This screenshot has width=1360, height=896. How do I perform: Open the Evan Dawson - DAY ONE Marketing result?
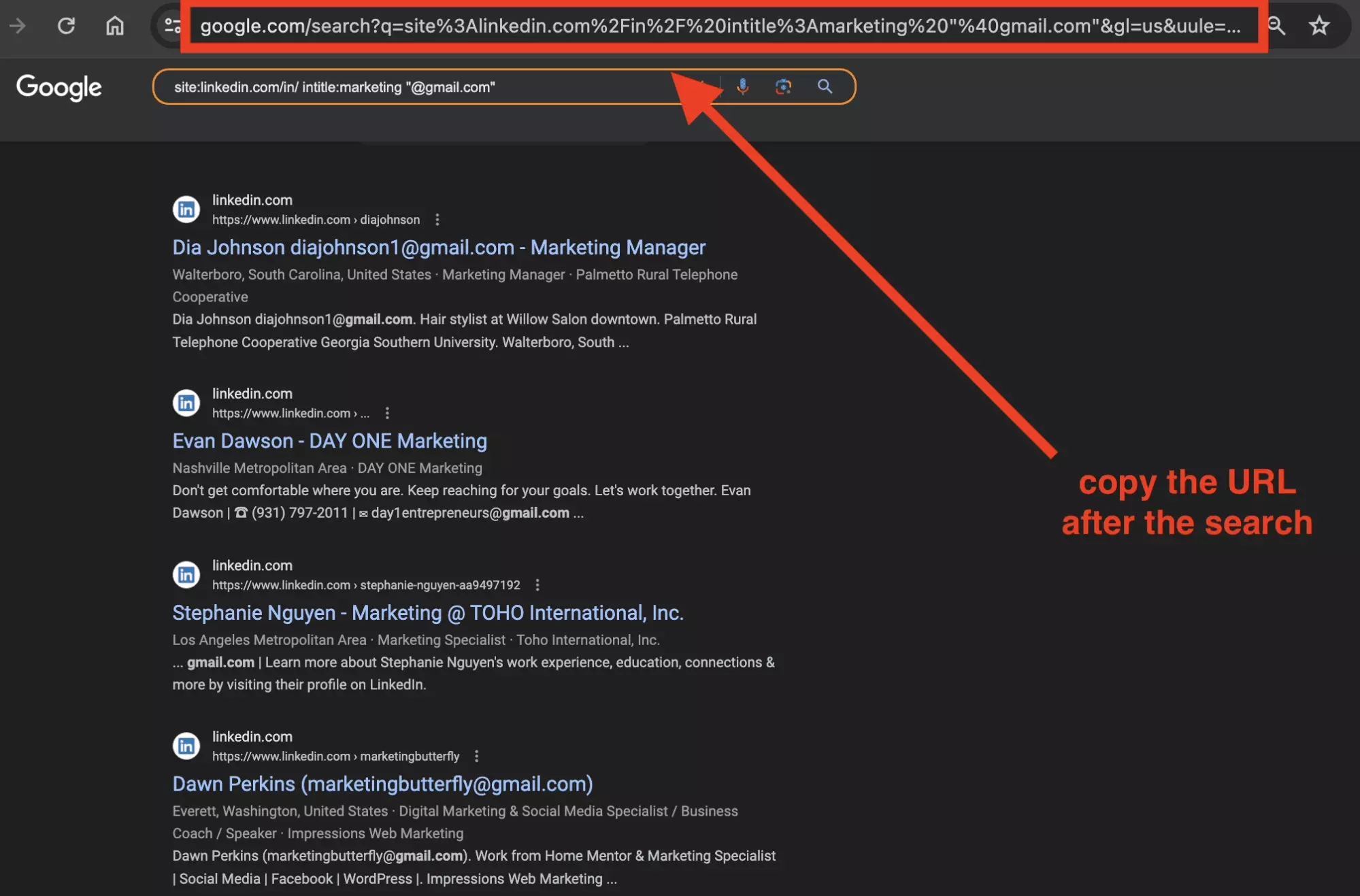click(x=329, y=441)
